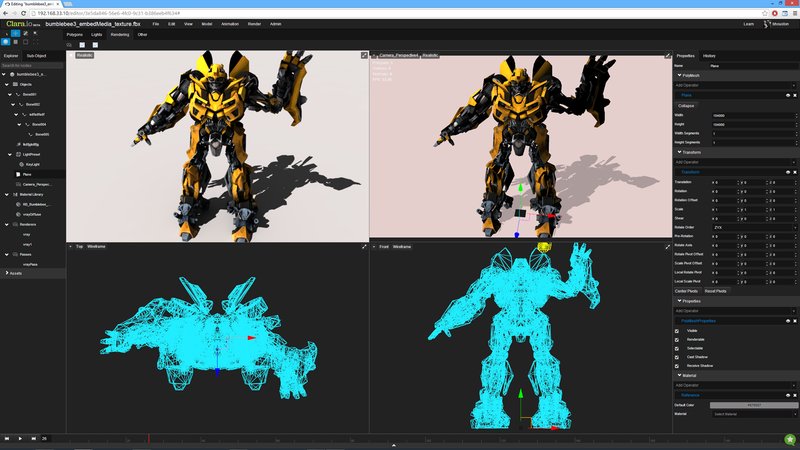Screen dimensions: 800x450
Task: Click the KeyLight node icon
Action: 21,164
